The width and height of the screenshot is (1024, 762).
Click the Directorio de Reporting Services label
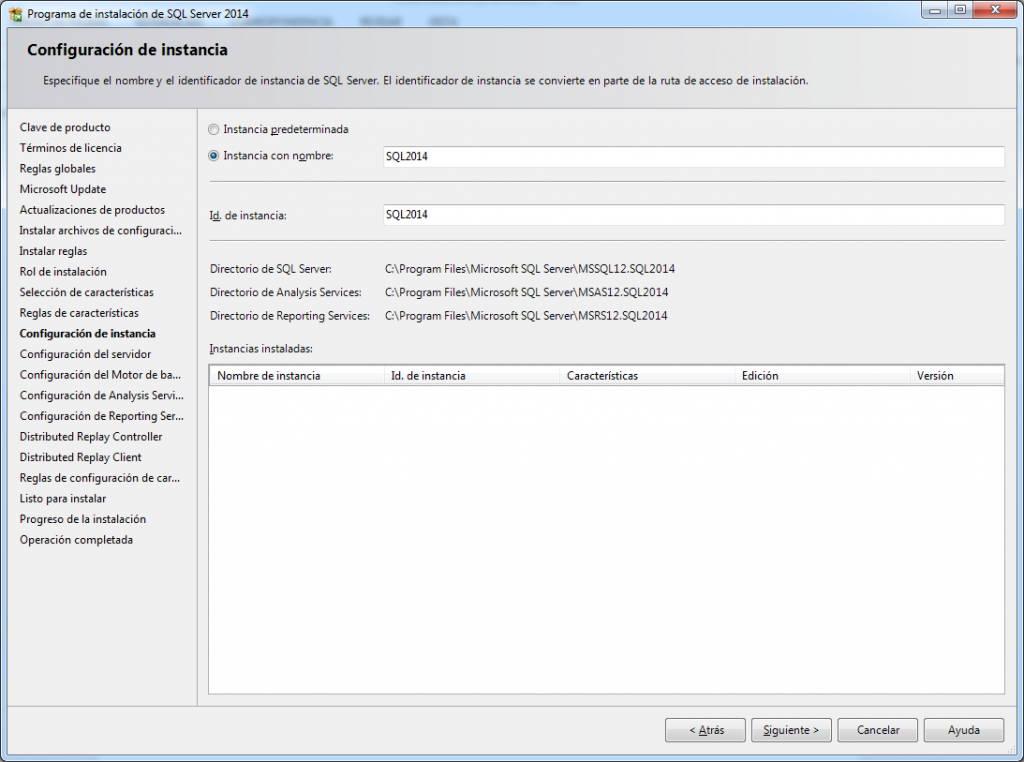289,316
